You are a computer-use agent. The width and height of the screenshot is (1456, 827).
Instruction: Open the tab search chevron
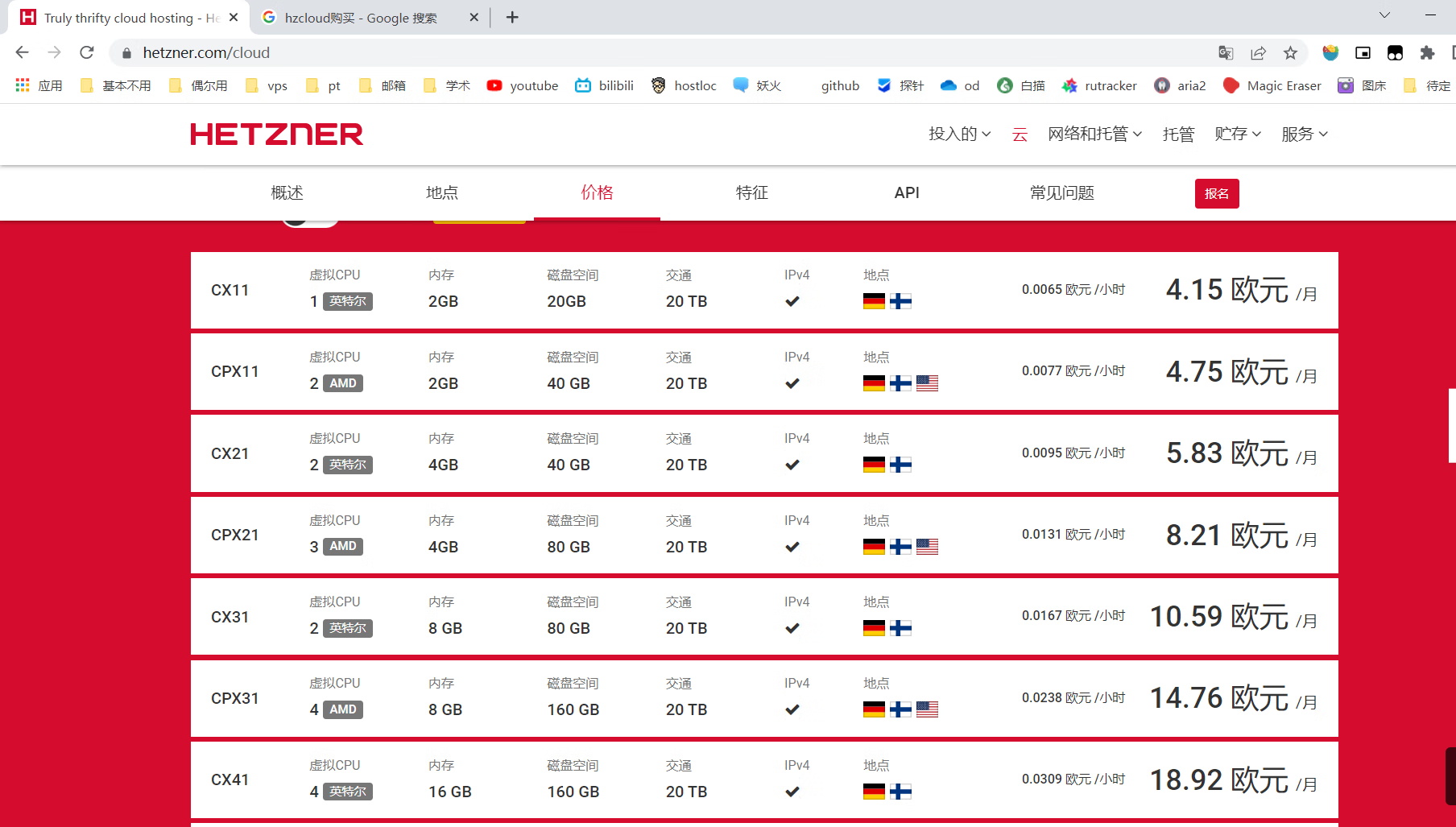coord(1384,14)
